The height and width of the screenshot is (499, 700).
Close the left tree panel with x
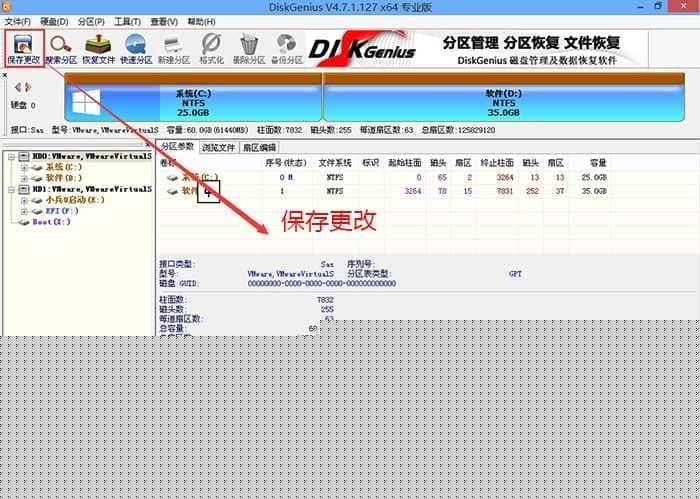(x=148, y=144)
